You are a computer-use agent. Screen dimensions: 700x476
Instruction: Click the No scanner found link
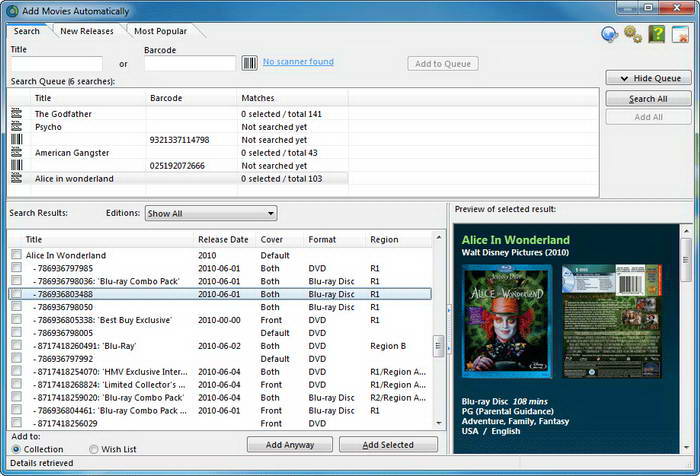pos(298,62)
